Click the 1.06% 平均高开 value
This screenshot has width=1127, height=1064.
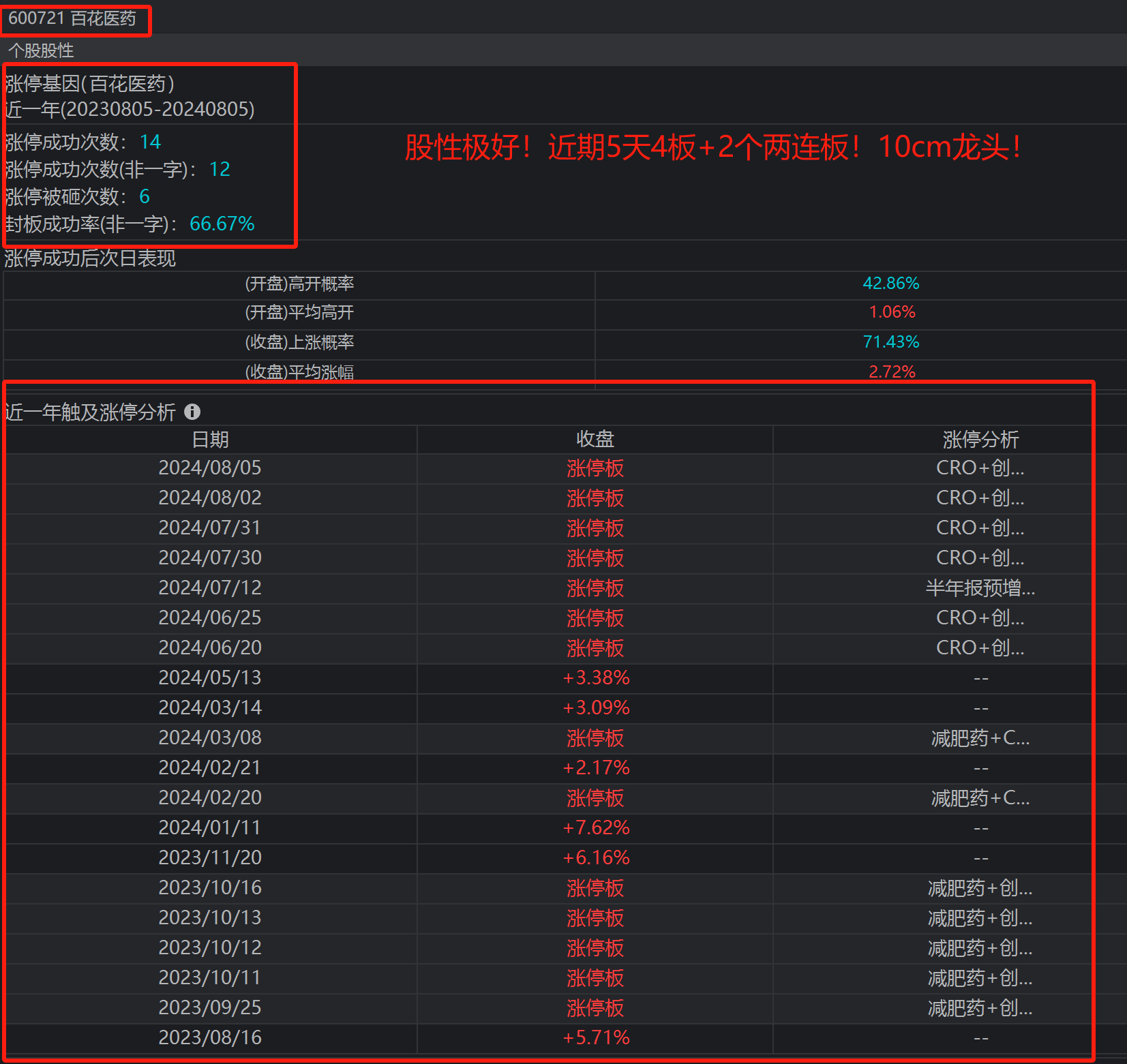[892, 312]
